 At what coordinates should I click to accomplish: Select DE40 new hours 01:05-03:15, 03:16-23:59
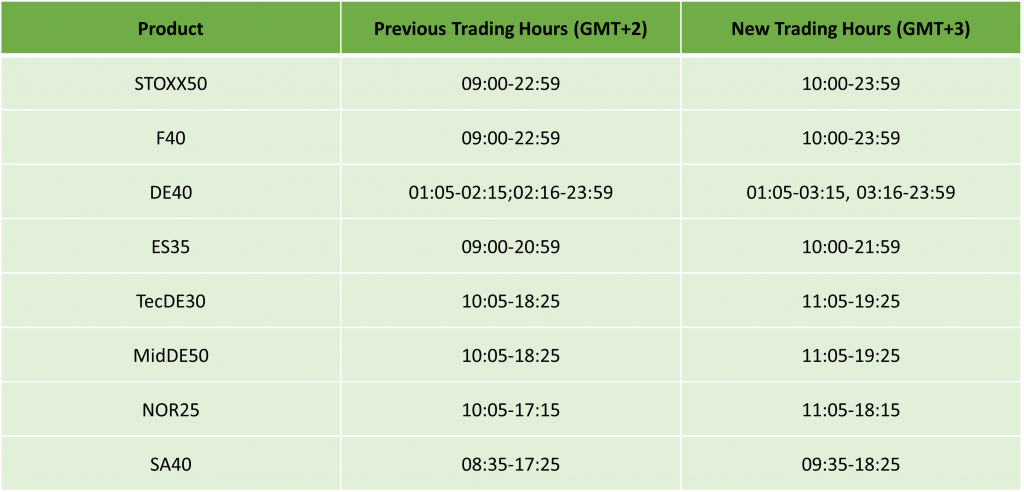click(x=851, y=192)
